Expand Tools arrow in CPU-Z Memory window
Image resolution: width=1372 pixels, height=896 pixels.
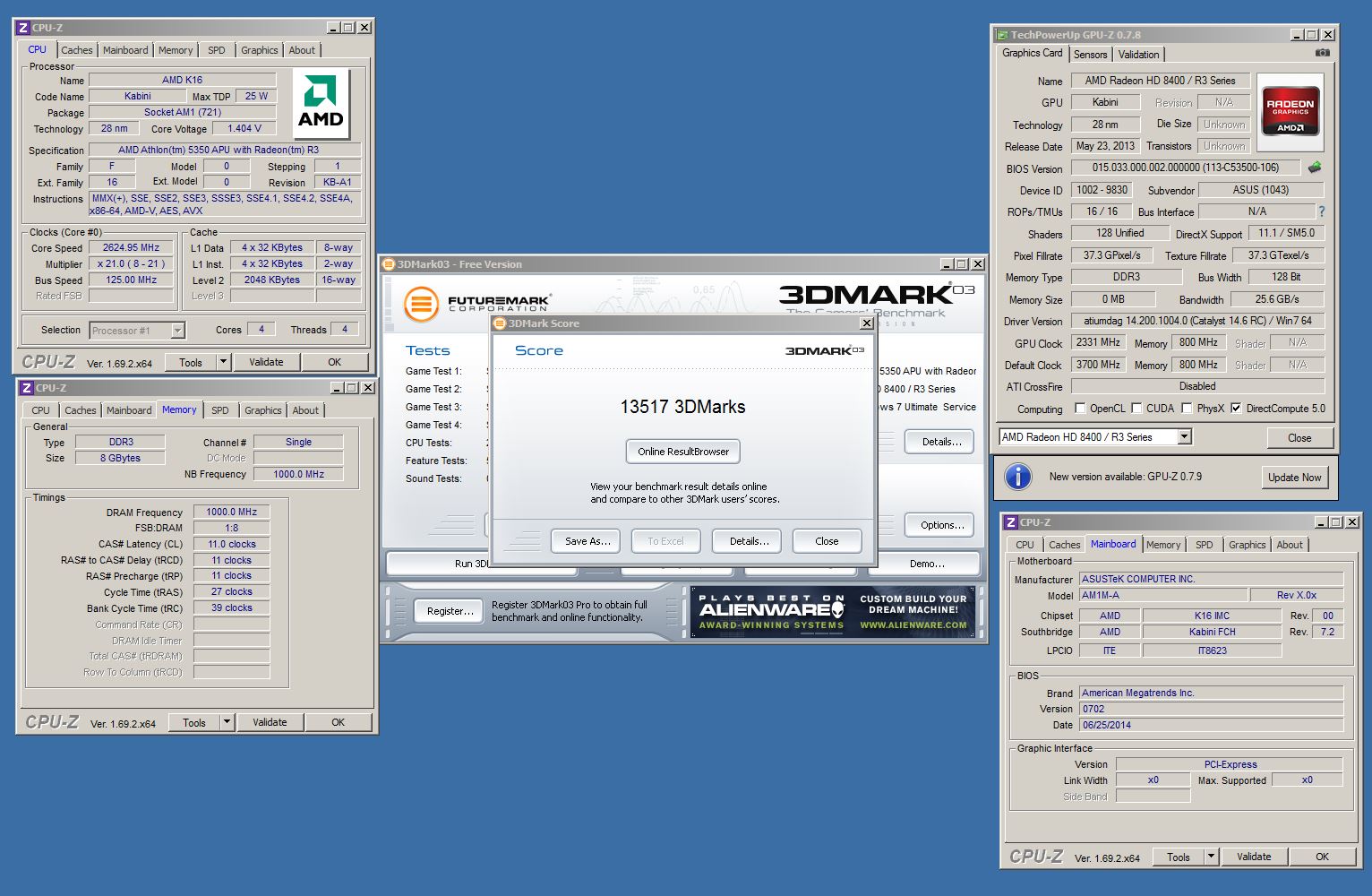pyautogui.click(x=227, y=722)
